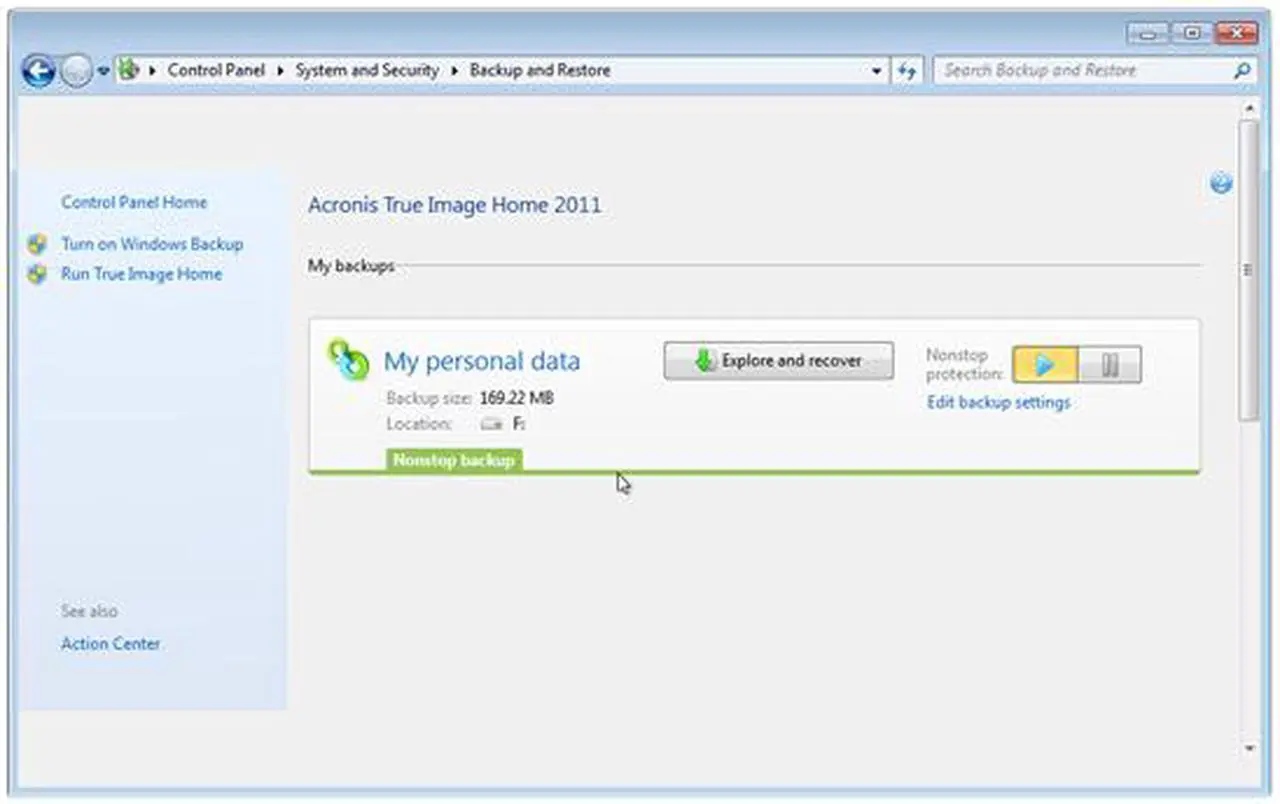1280x804 pixels.
Task: Click the 169.22 MB backup size value
Action: pos(516,398)
